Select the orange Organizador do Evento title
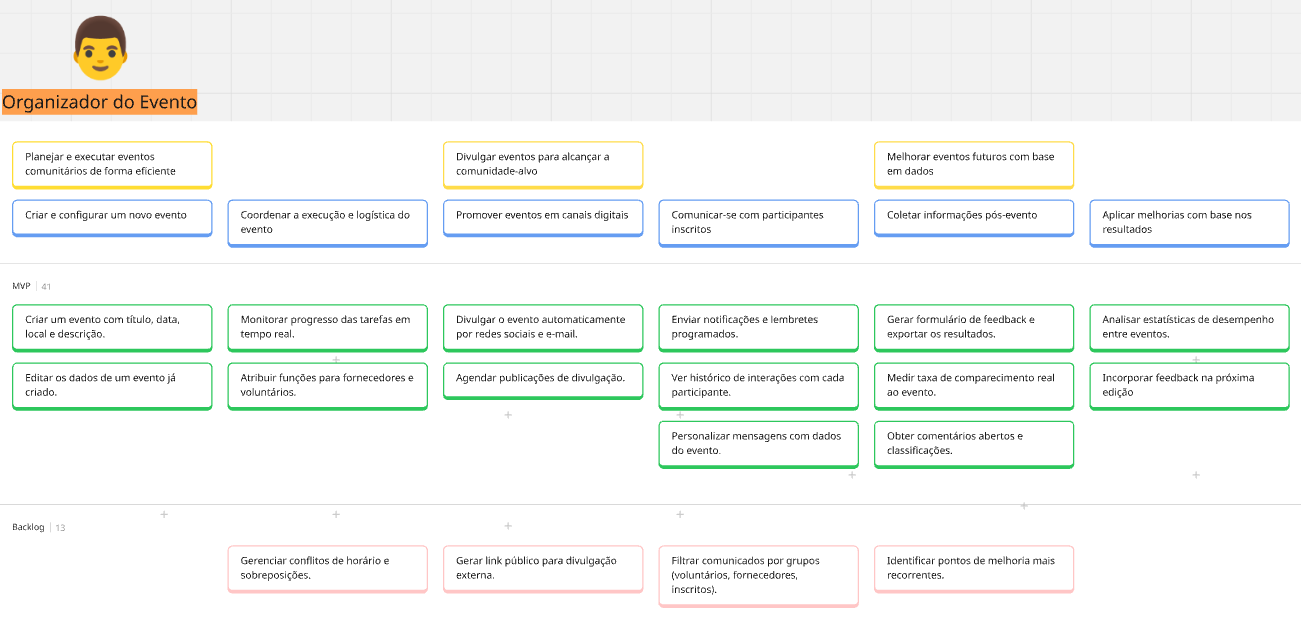Screen dimensions: 1301x618 coord(100,102)
